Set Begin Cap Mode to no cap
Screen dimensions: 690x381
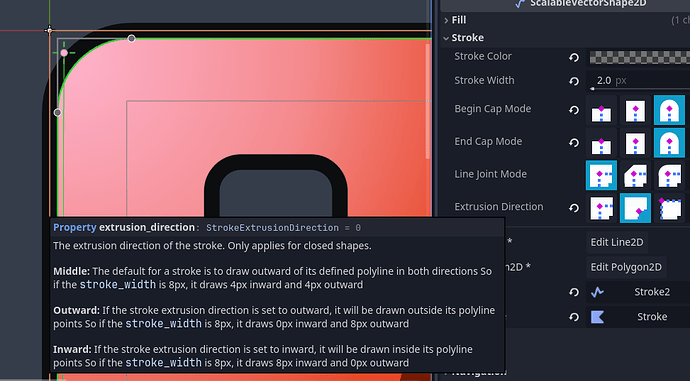point(601,110)
